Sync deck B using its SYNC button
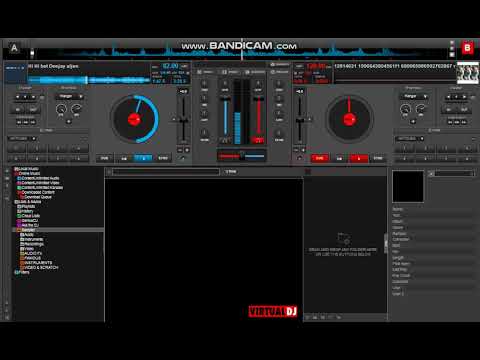The image size is (480, 360). point(378,158)
